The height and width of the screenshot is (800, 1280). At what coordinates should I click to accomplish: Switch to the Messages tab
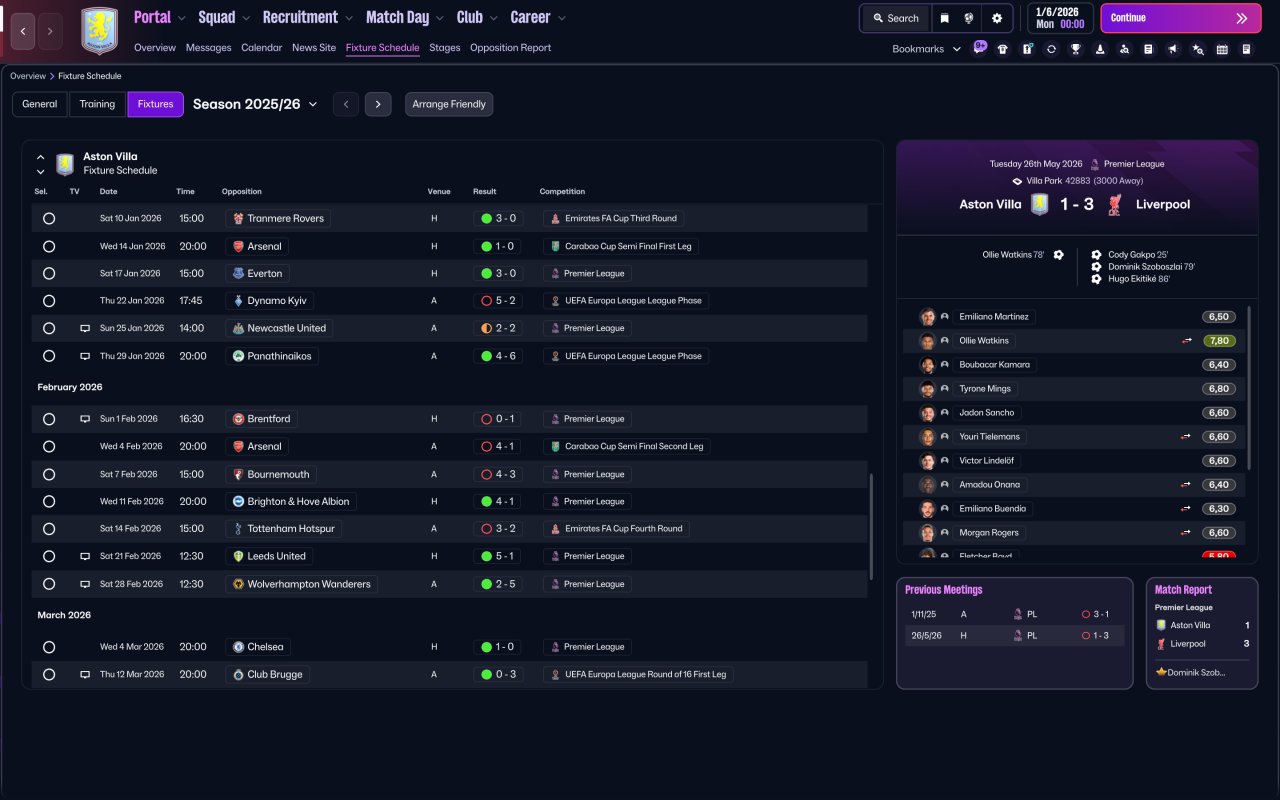pyautogui.click(x=208, y=48)
